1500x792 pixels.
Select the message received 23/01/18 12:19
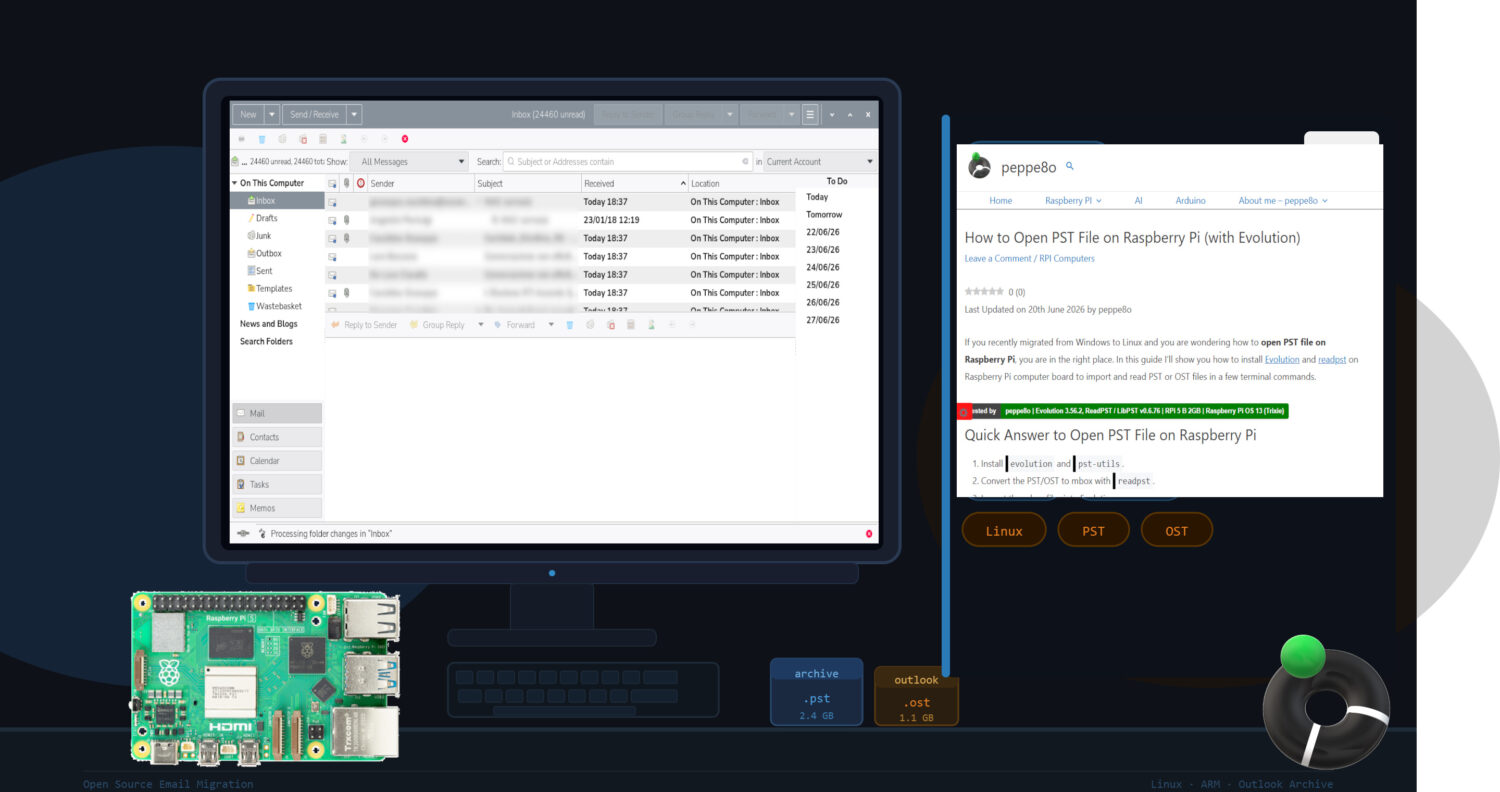[x=560, y=220]
